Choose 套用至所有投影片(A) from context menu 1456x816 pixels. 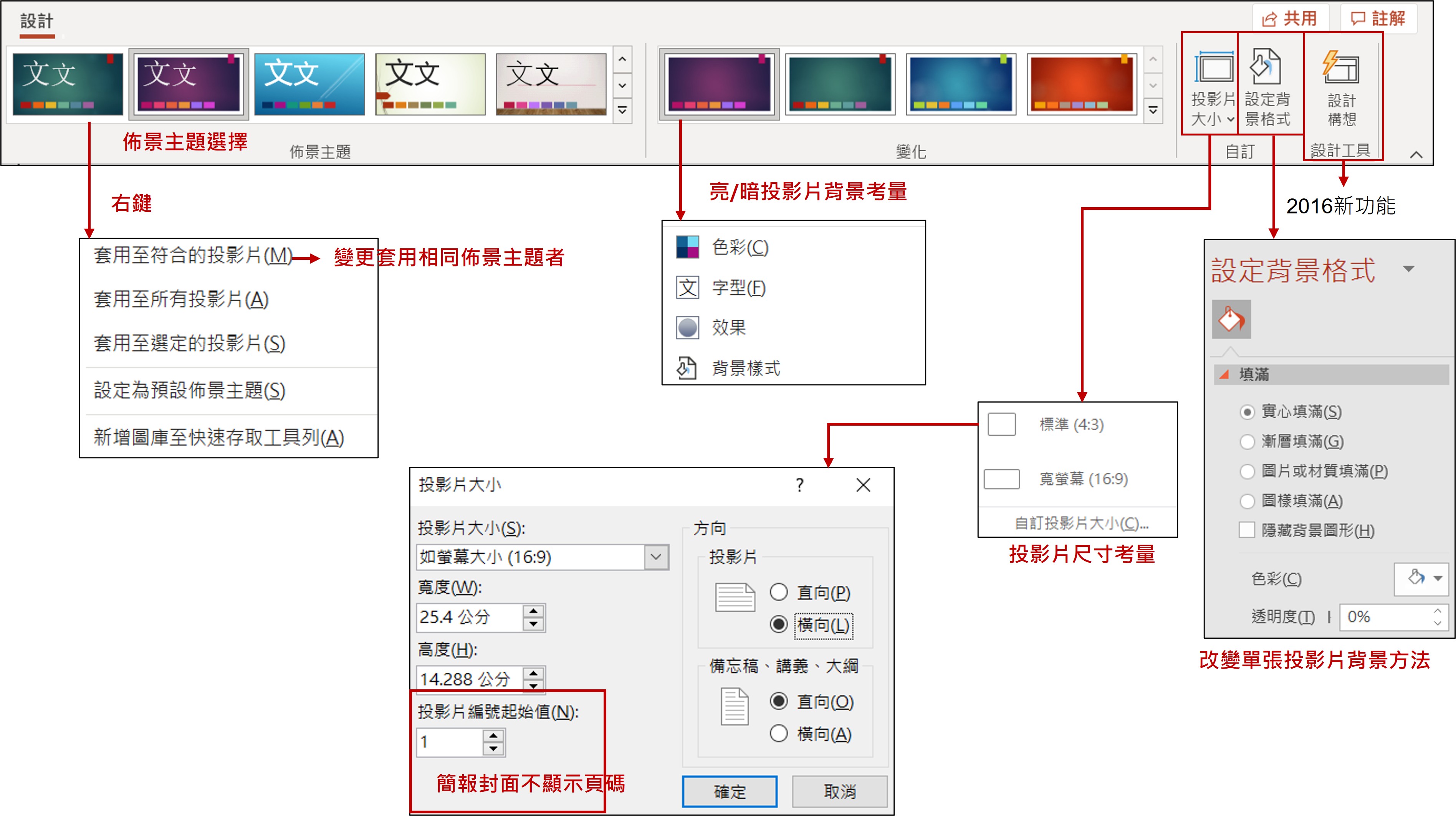pyautogui.click(x=181, y=299)
